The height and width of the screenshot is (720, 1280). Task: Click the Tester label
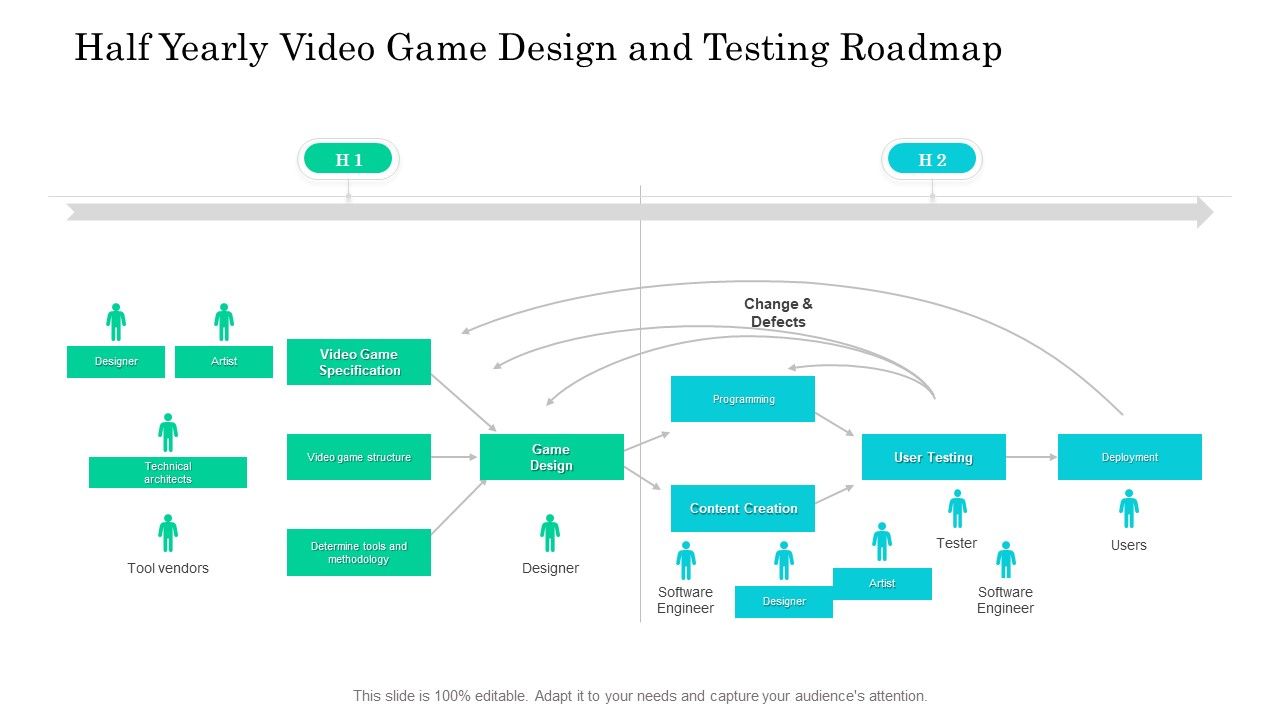coord(957,543)
